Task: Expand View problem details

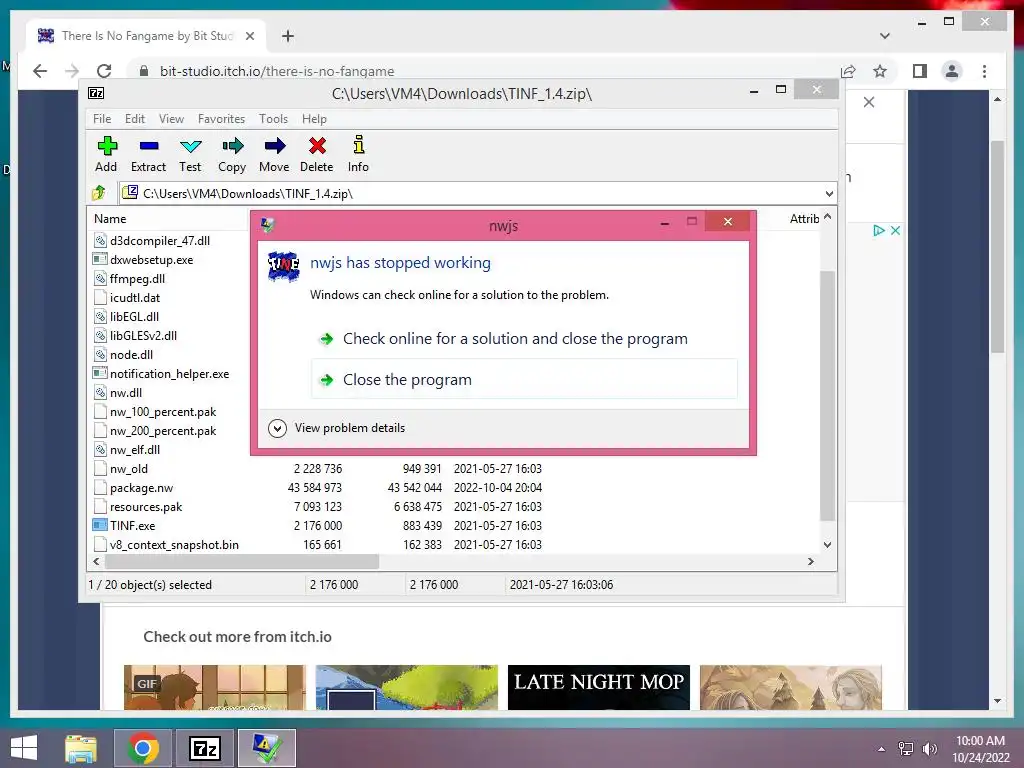Action: click(337, 428)
